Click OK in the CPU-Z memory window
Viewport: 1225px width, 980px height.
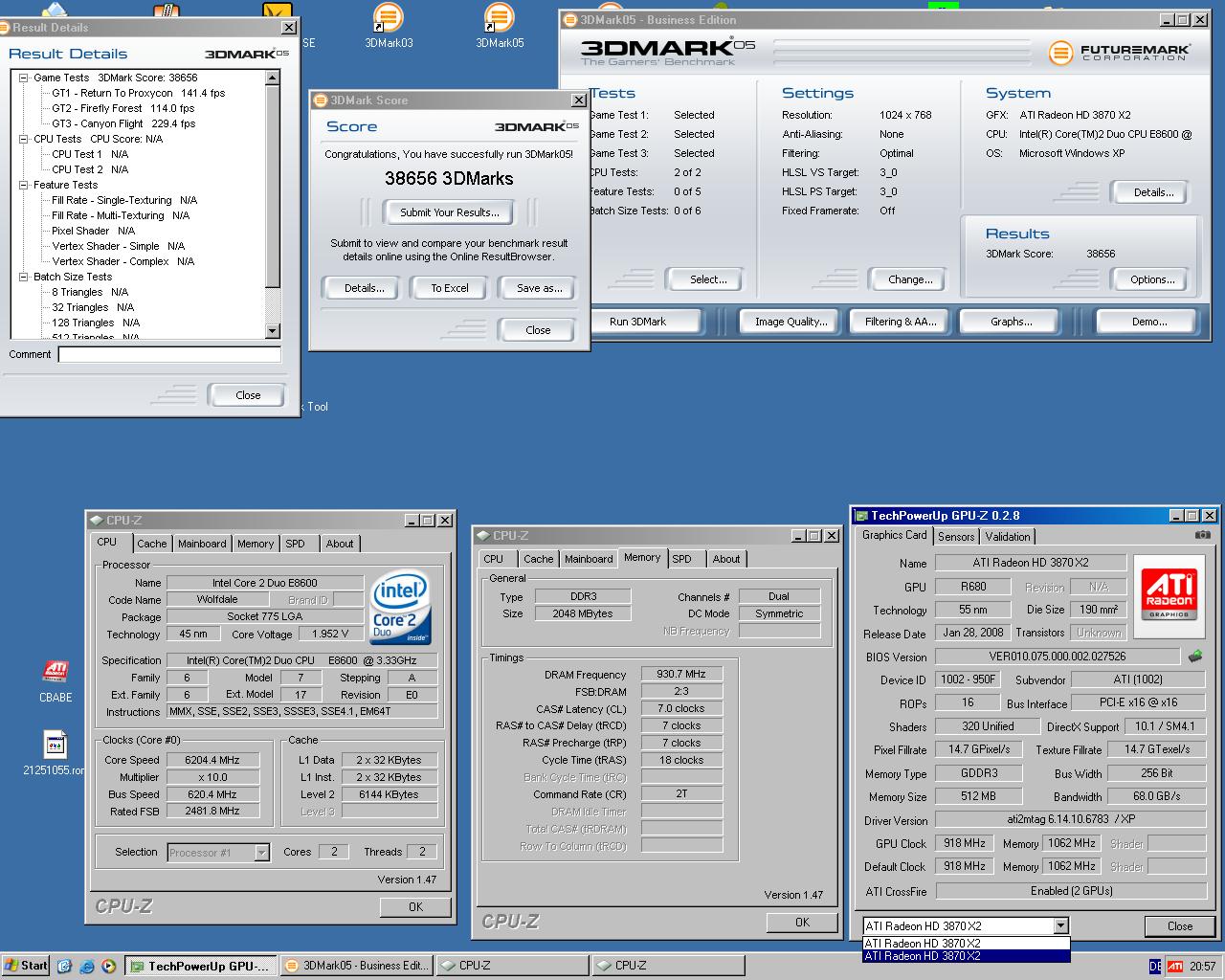click(x=802, y=923)
